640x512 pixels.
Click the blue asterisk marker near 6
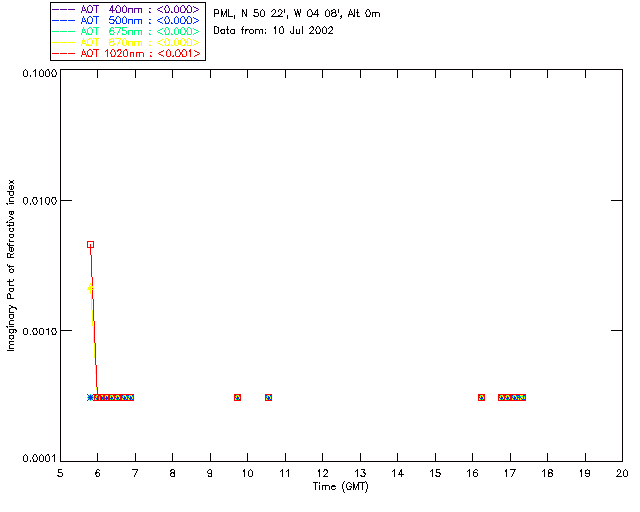(x=90, y=397)
